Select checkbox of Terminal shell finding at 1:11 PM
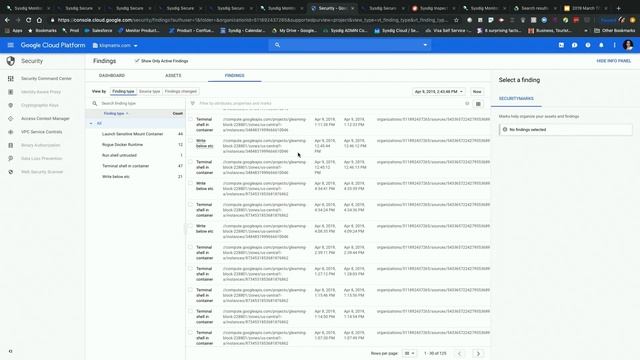 coord(191,119)
